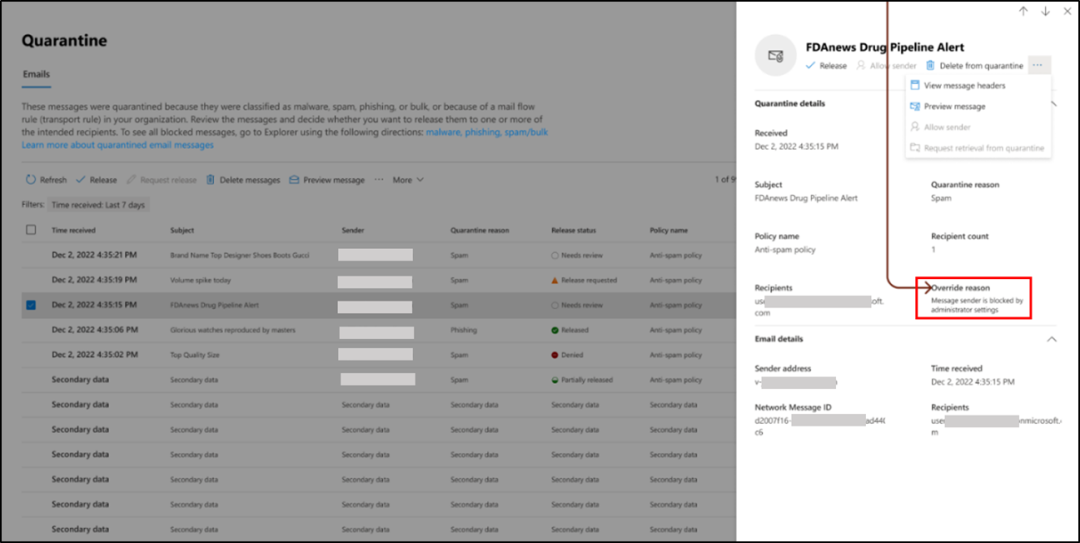1080x543 pixels.
Task: Click the Anti-spam policy value under Policy name
Action: 785,249
